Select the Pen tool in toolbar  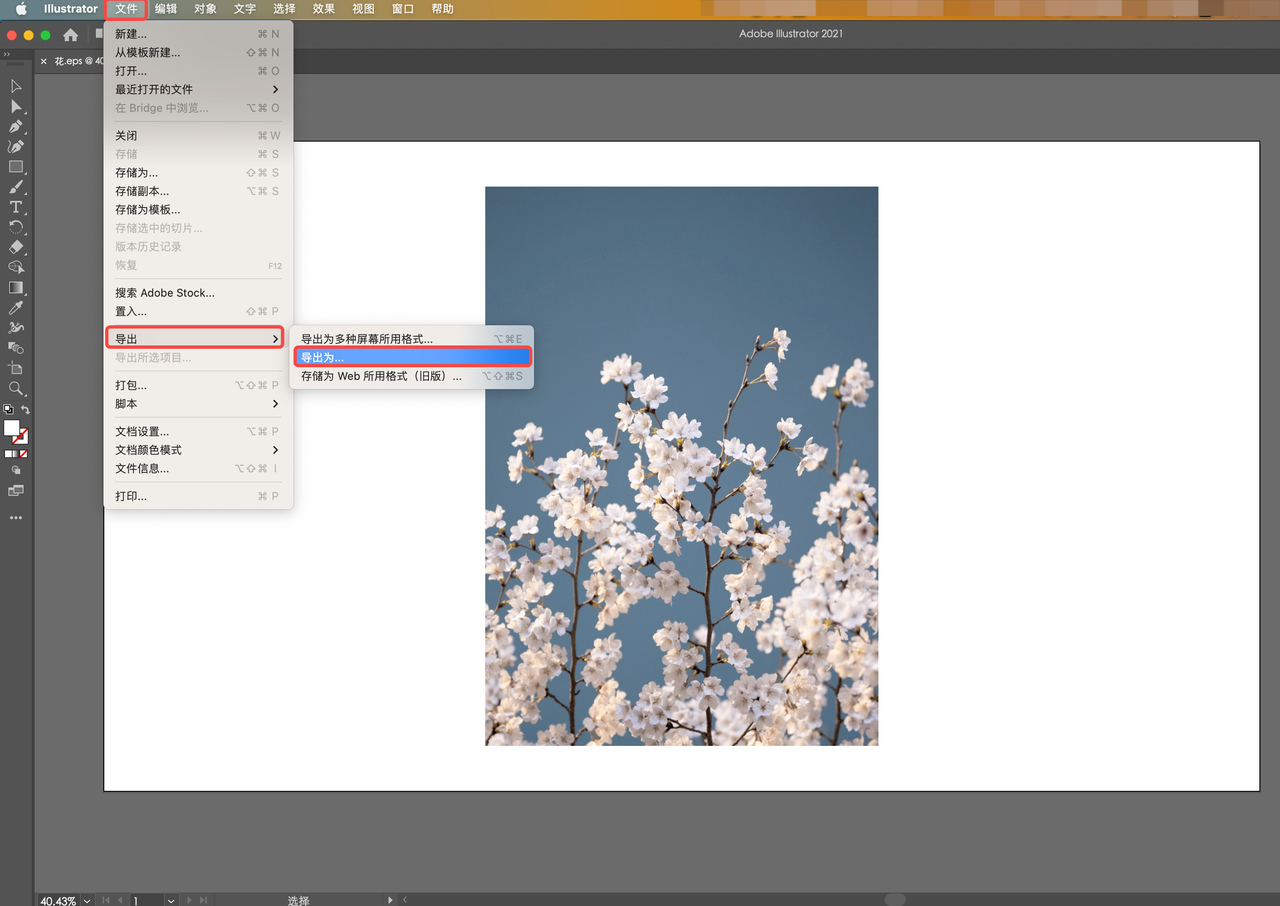16,127
